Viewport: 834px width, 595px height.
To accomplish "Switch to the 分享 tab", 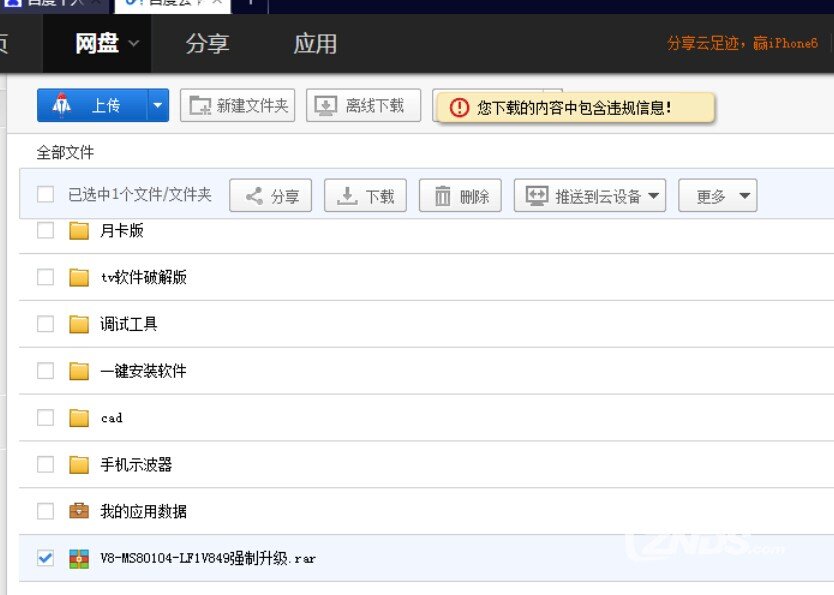I will click(207, 44).
